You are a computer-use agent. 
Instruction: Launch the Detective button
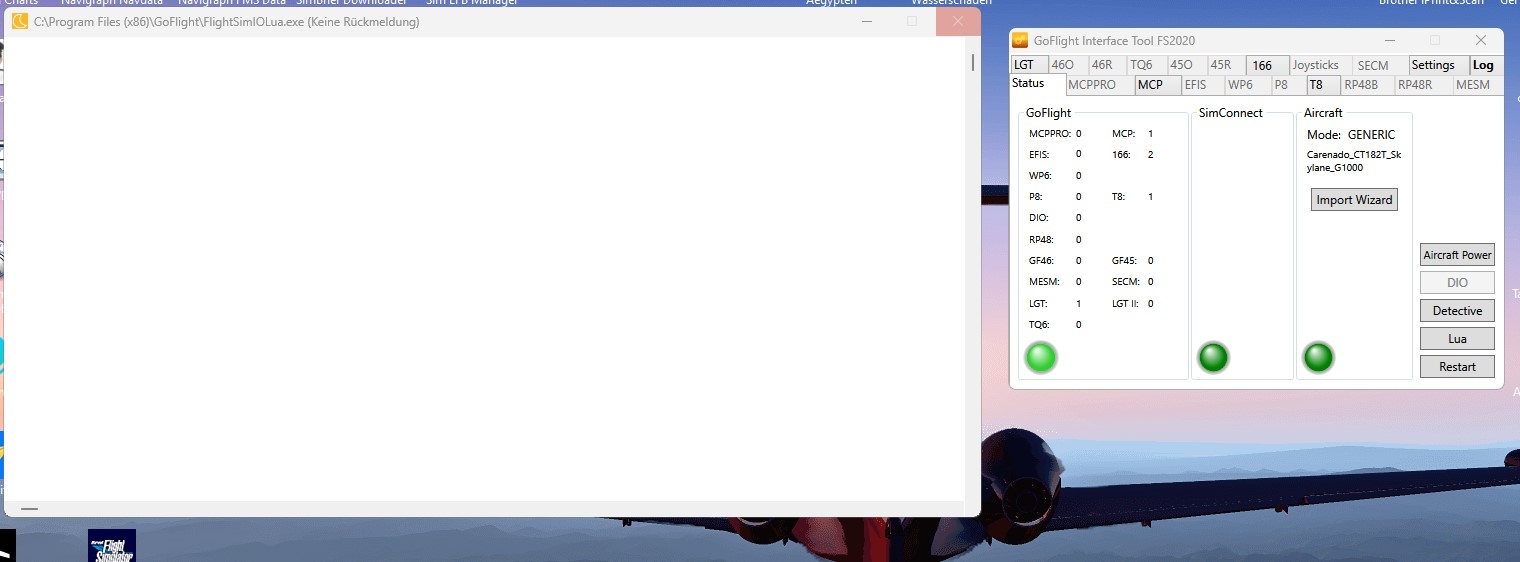[x=1457, y=311]
